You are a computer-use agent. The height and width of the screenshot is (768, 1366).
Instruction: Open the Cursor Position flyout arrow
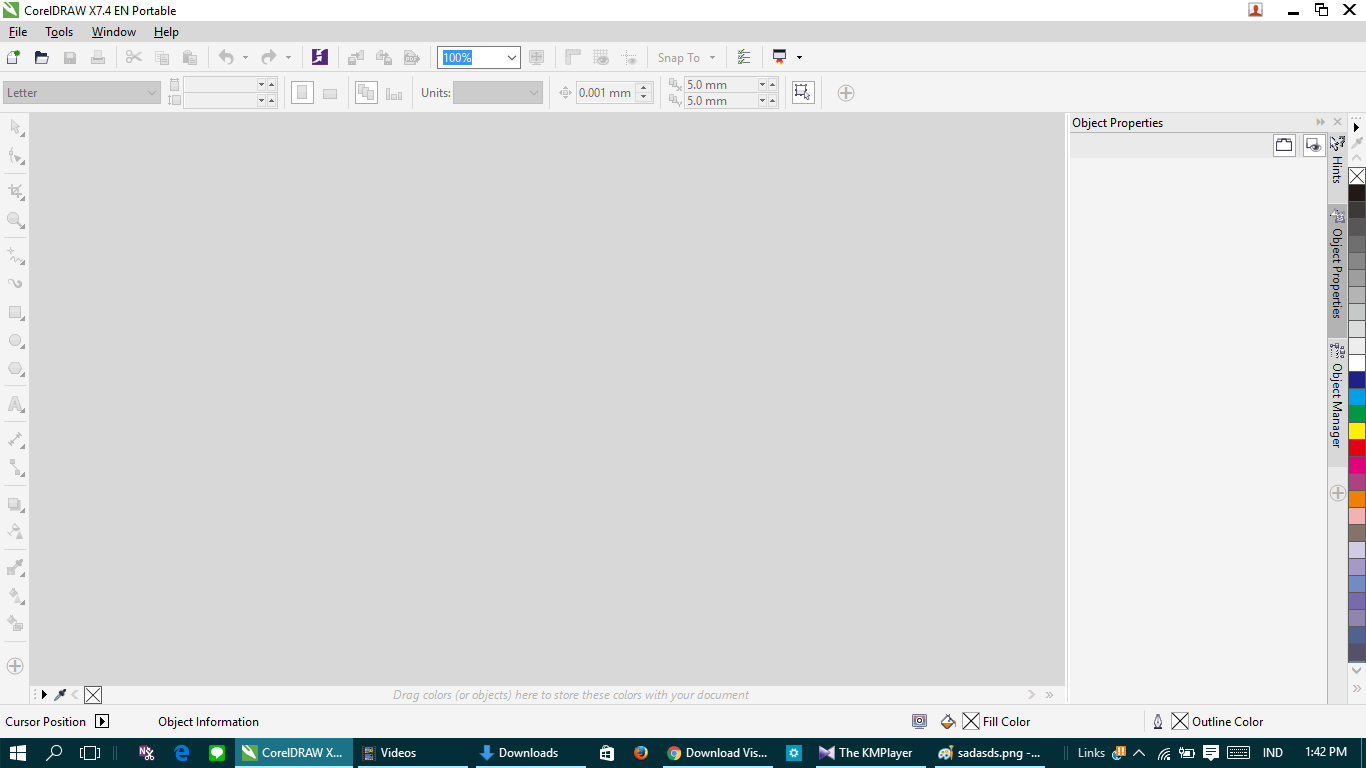point(102,721)
